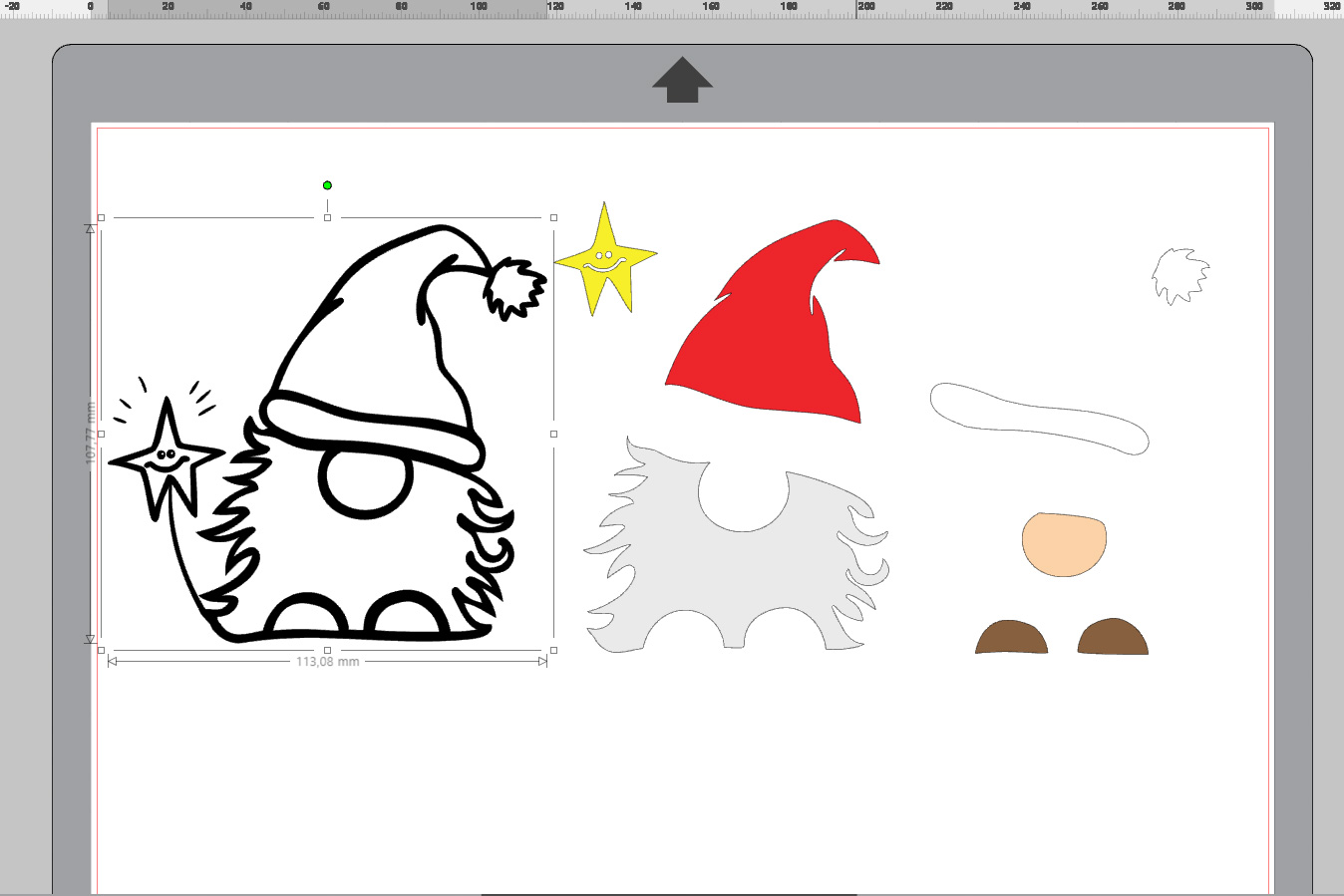Click the bottom-left corner selection handle
1344x896 pixels.
tap(101, 650)
